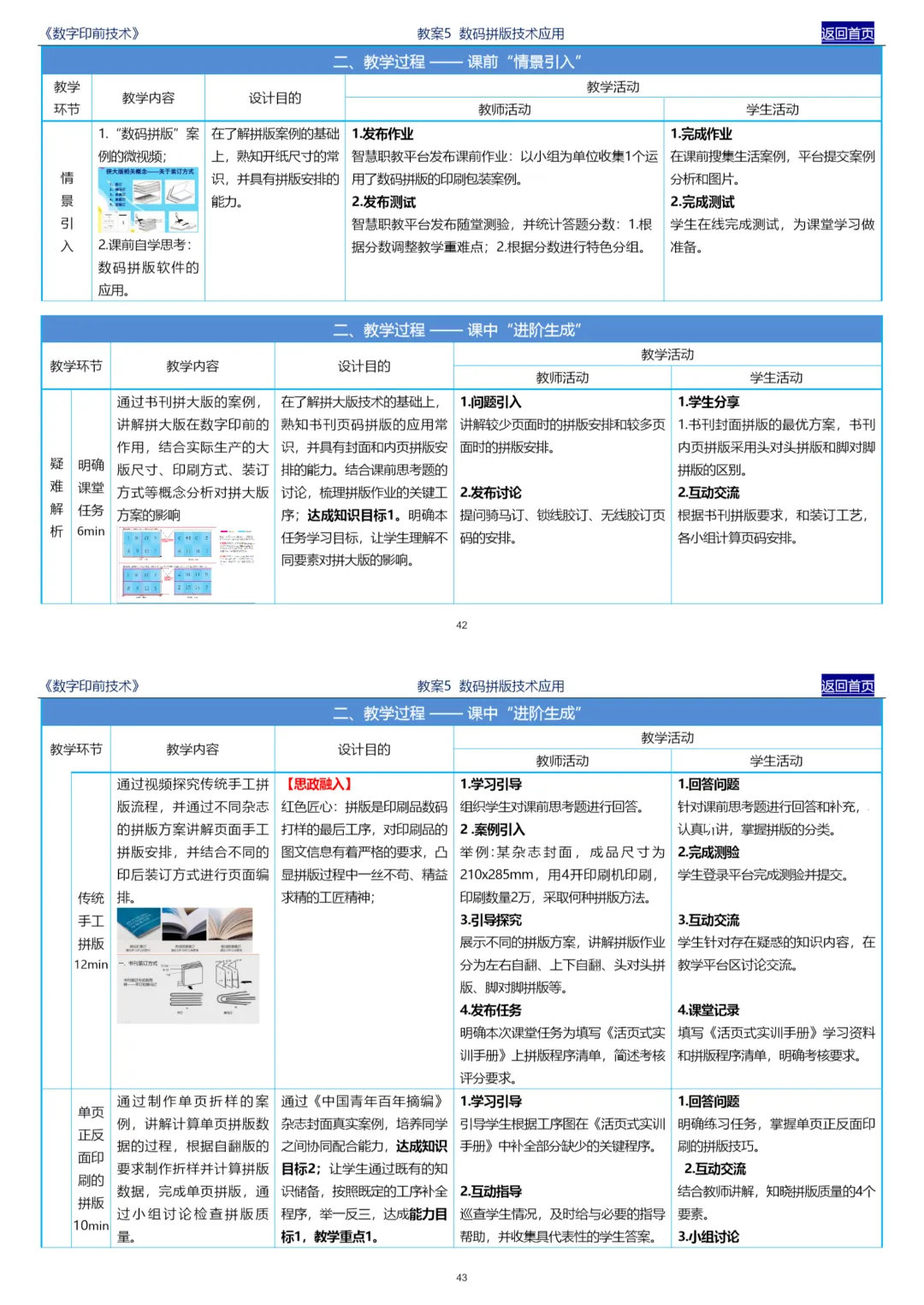Viewport: 924px width, 1305px height.
Task: Click "教案5 数码拼版技术应用" header on page 42
Action: click(490, 33)
